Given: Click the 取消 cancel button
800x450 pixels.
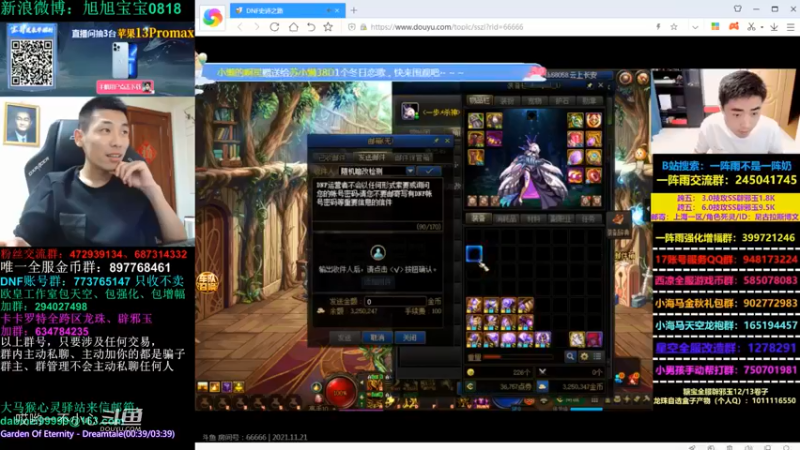Looking at the screenshot, I should 377,337.
